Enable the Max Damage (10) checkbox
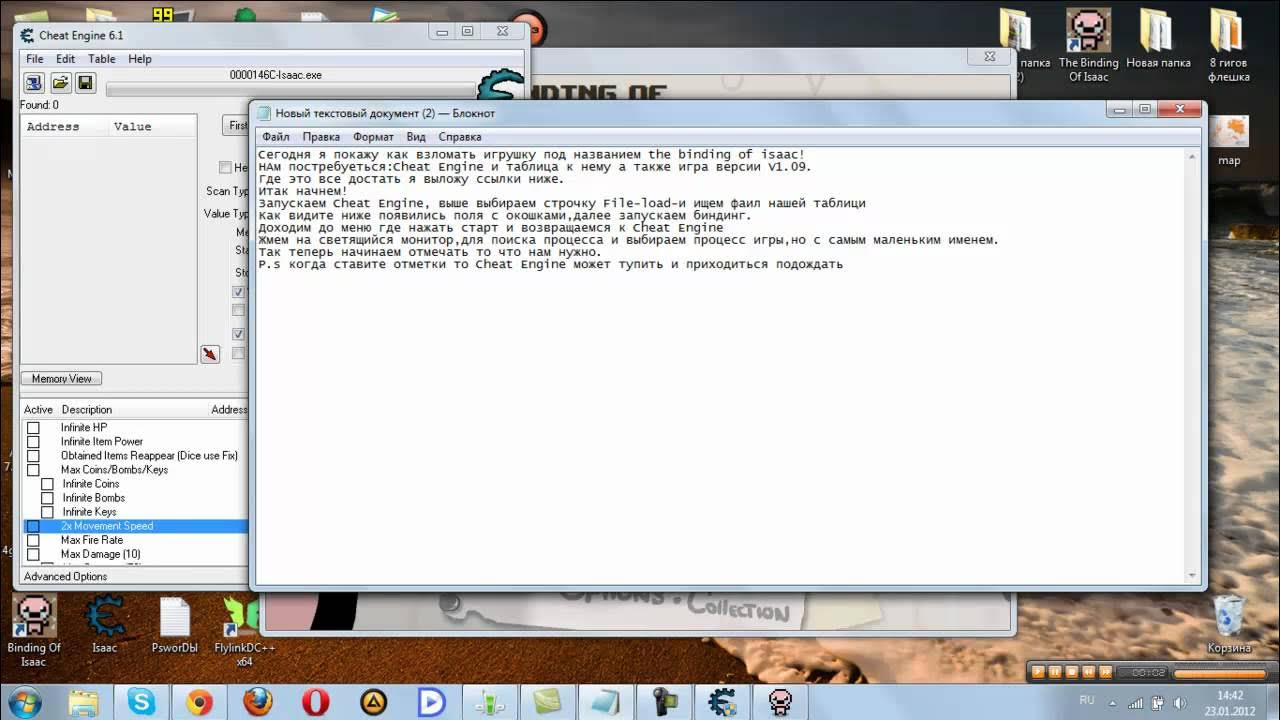1280x720 pixels. tap(33, 554)
